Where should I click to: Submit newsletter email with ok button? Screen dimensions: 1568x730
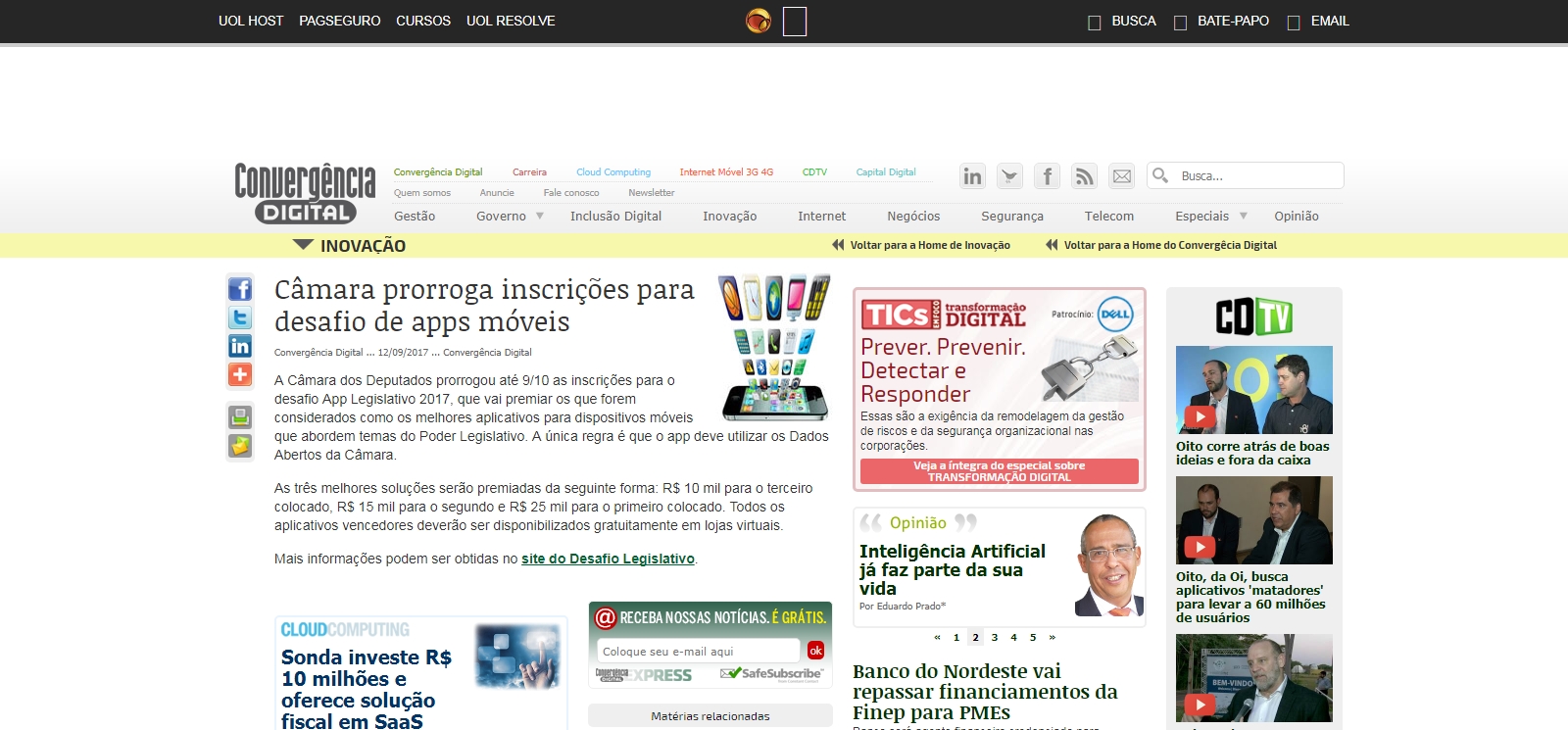815,651
